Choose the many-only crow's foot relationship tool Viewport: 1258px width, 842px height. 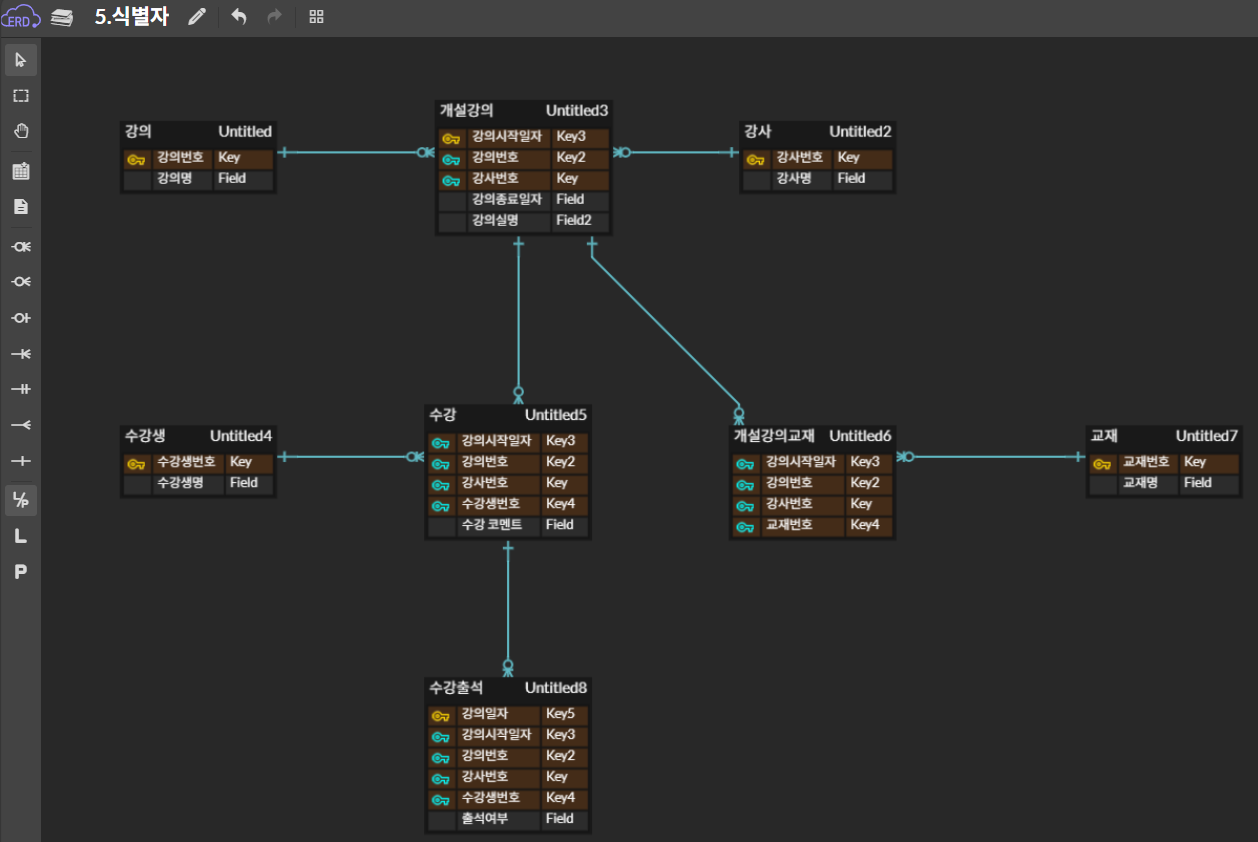tap(21, 425)
